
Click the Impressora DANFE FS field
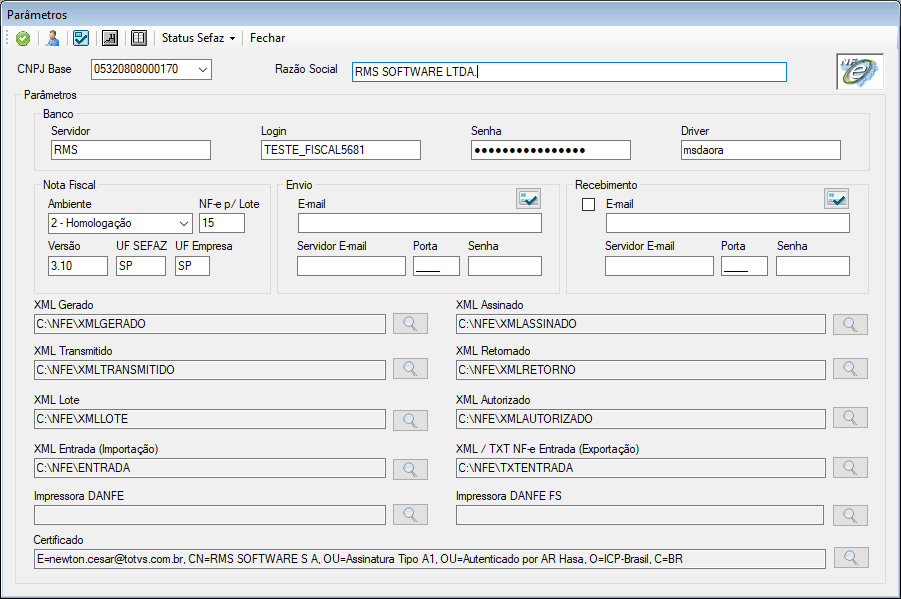640,515
